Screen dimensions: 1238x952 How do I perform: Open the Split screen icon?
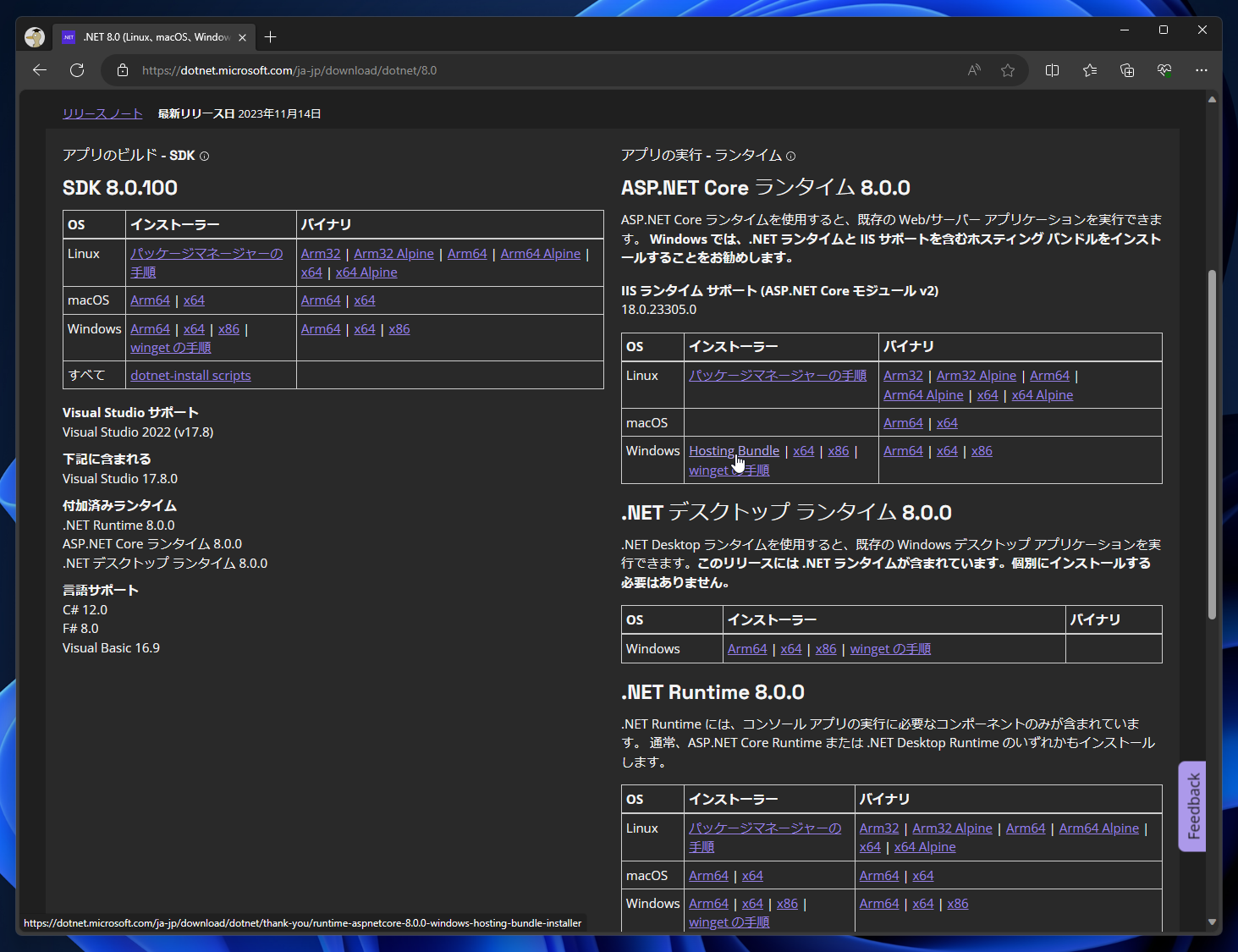pyautogui.click(x=1052, y=70)
